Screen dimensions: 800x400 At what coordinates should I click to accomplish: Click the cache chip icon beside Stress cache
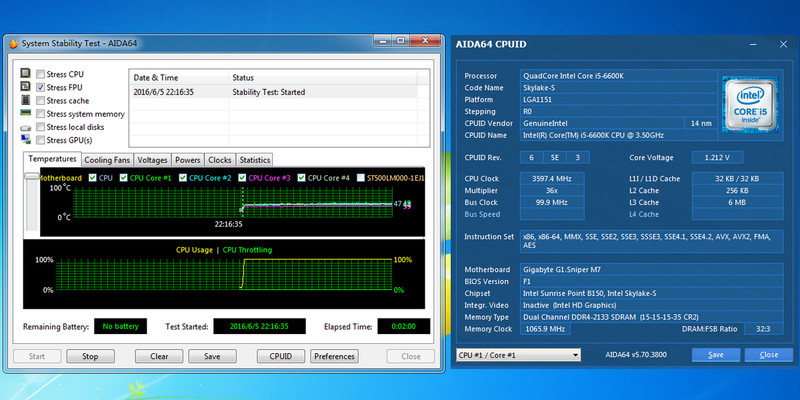[x=25, y=100]
